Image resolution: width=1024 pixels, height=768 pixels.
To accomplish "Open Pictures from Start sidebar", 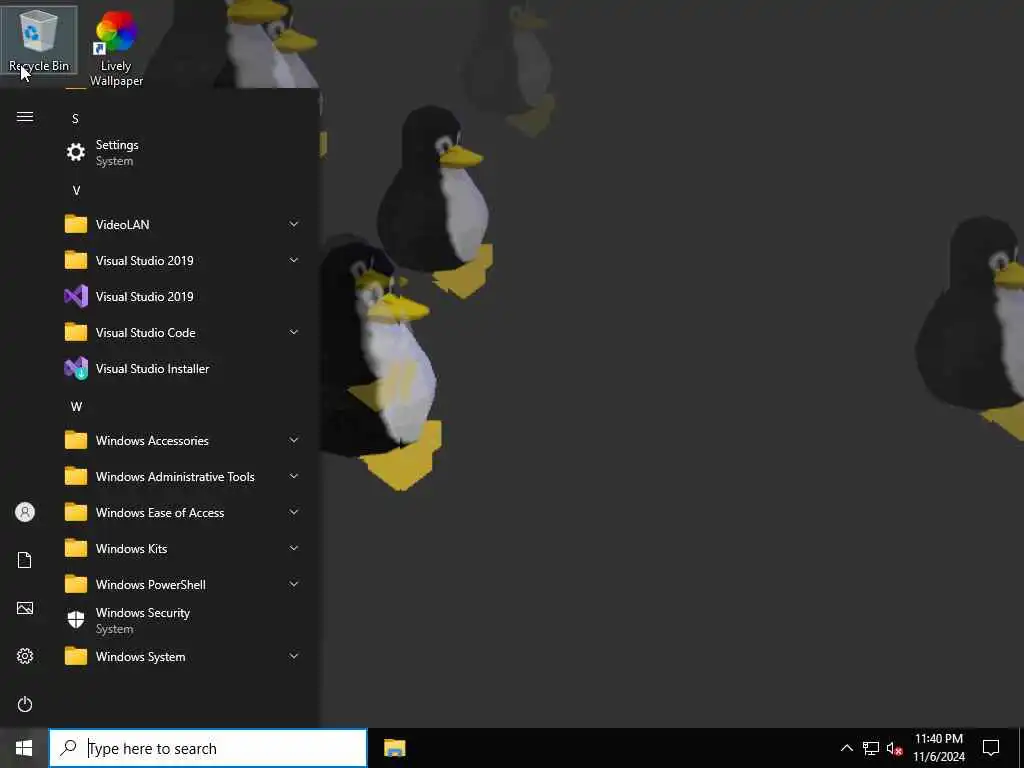I will point(25,609).
